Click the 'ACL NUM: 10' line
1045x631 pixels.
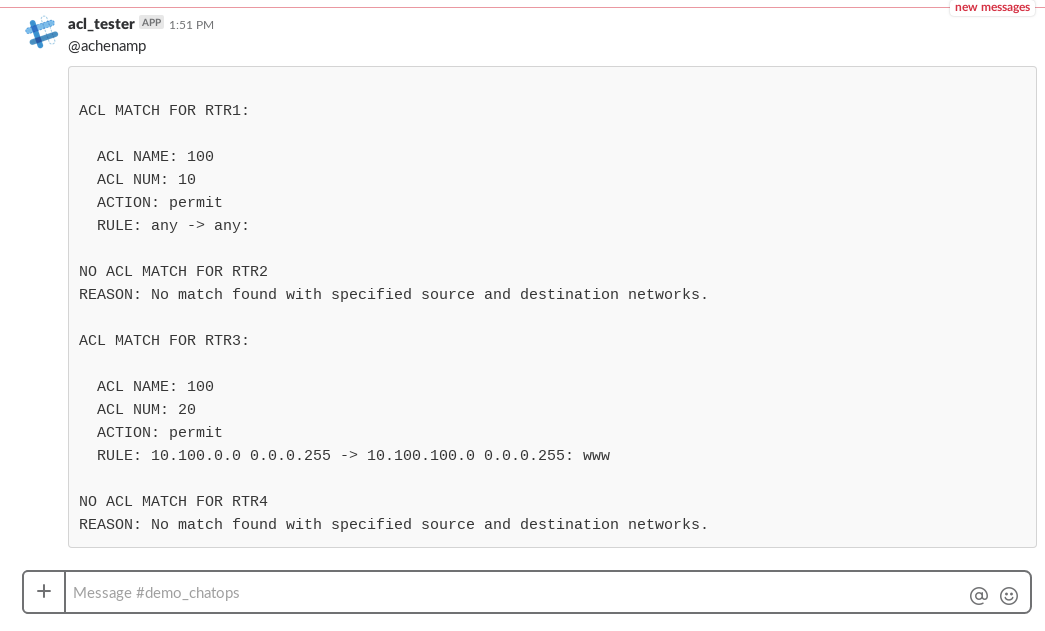(146, 180)
